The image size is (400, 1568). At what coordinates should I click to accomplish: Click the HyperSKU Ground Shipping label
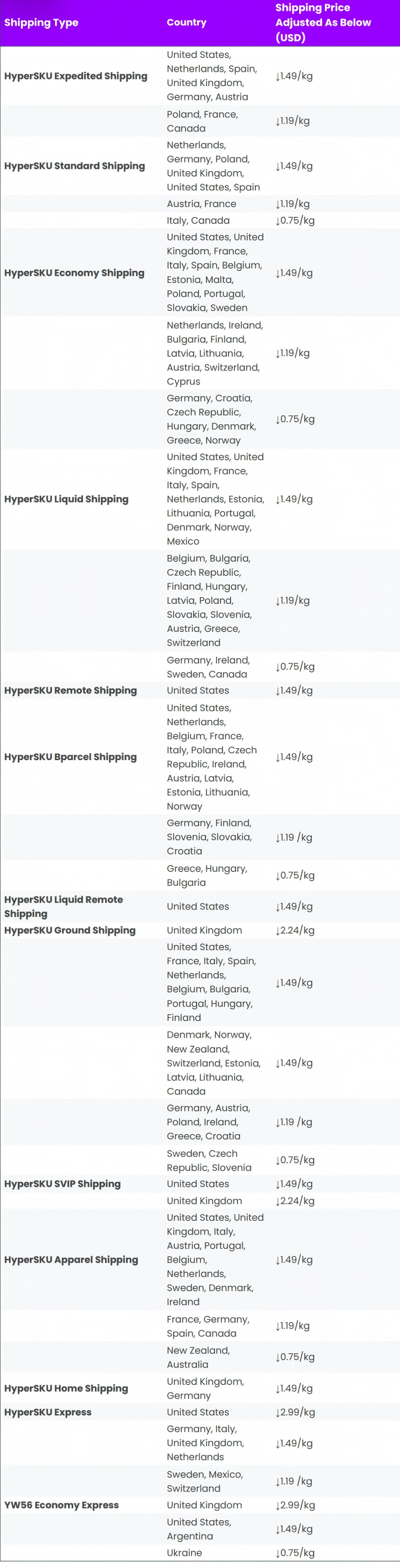pos(70,930)
